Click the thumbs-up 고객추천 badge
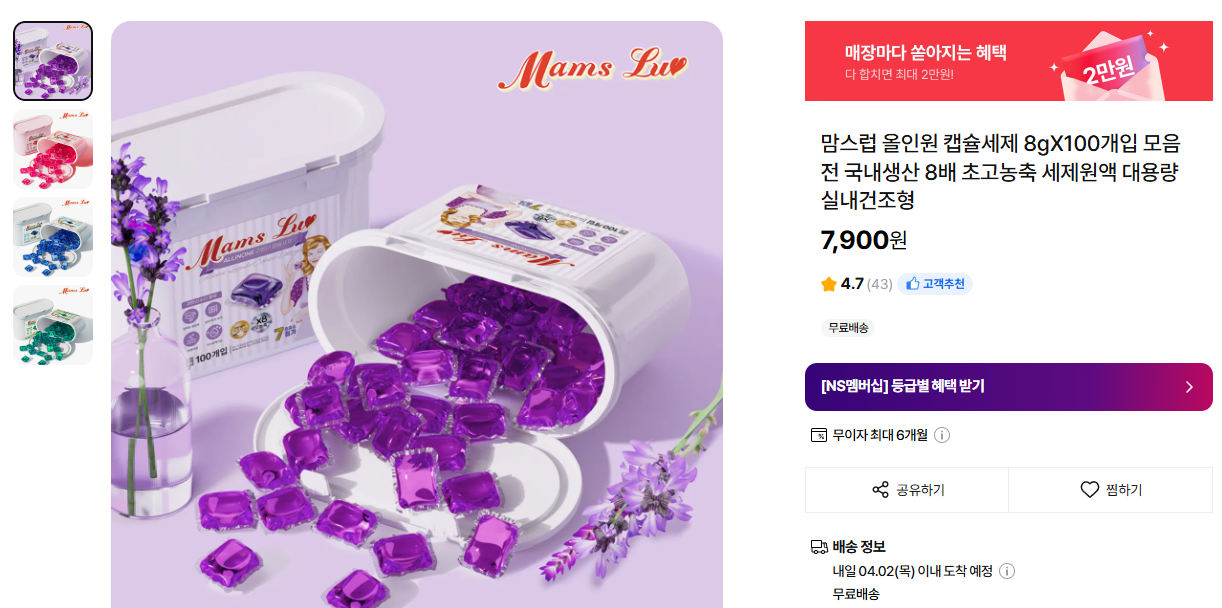The height and width of the screenshot is (608, 1222). point(935,284)
